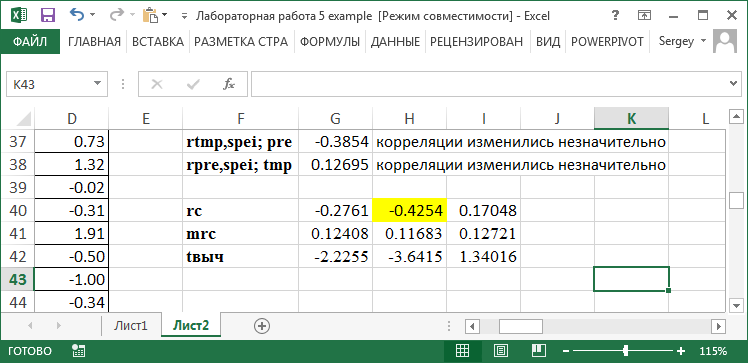Click the checkmark confirm formula button
The height and width of the screenshot is (363, 748).
pos(193,84)
